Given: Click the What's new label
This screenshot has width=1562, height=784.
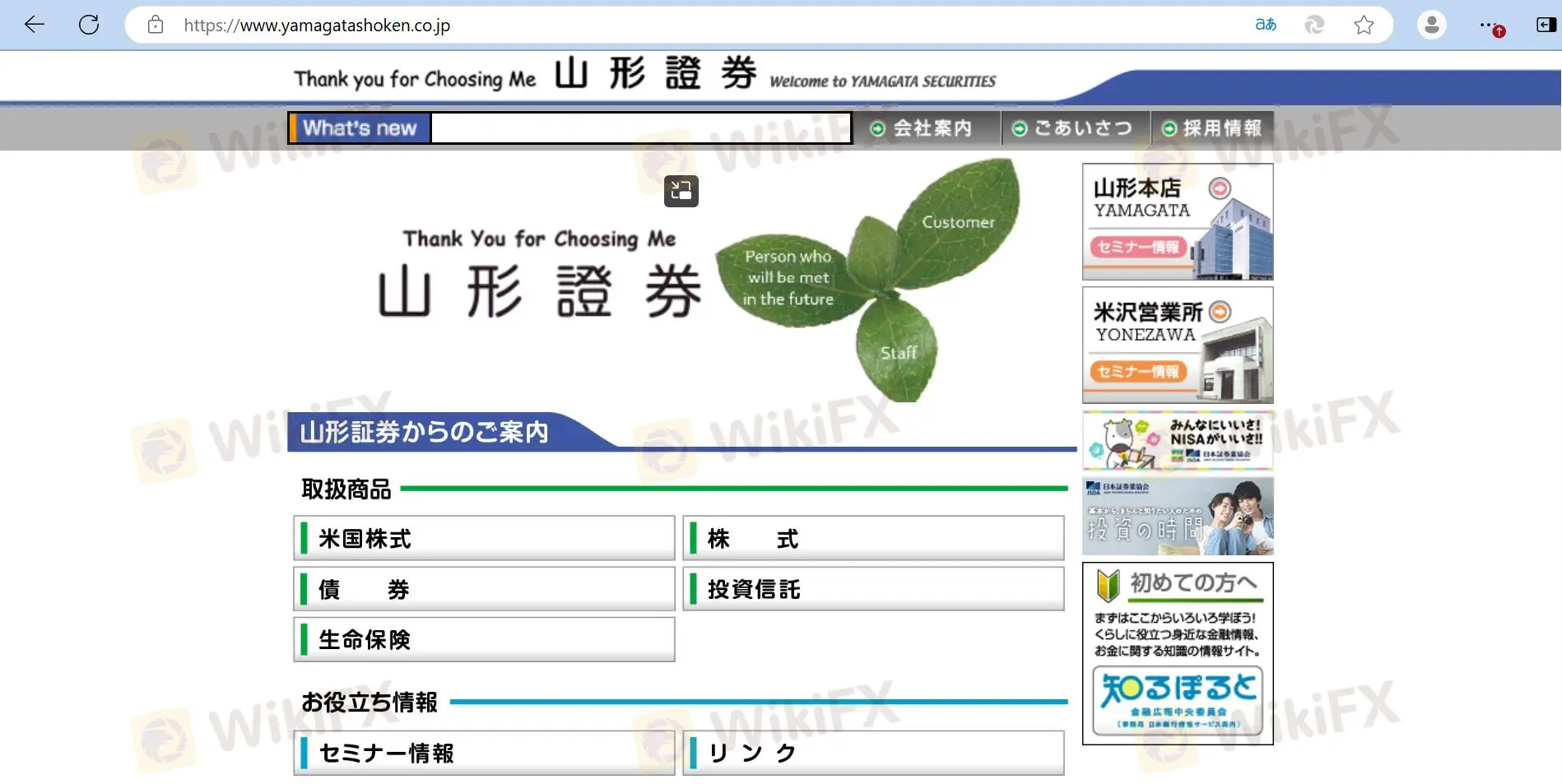Looking at the screenshot, I should 360,128.
